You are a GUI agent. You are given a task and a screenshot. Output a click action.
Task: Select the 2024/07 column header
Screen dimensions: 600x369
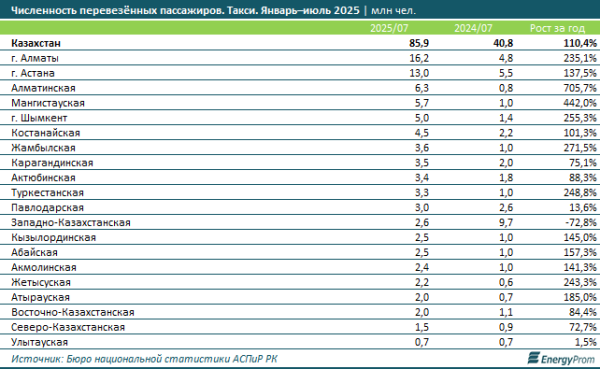[x=473, y=28]
